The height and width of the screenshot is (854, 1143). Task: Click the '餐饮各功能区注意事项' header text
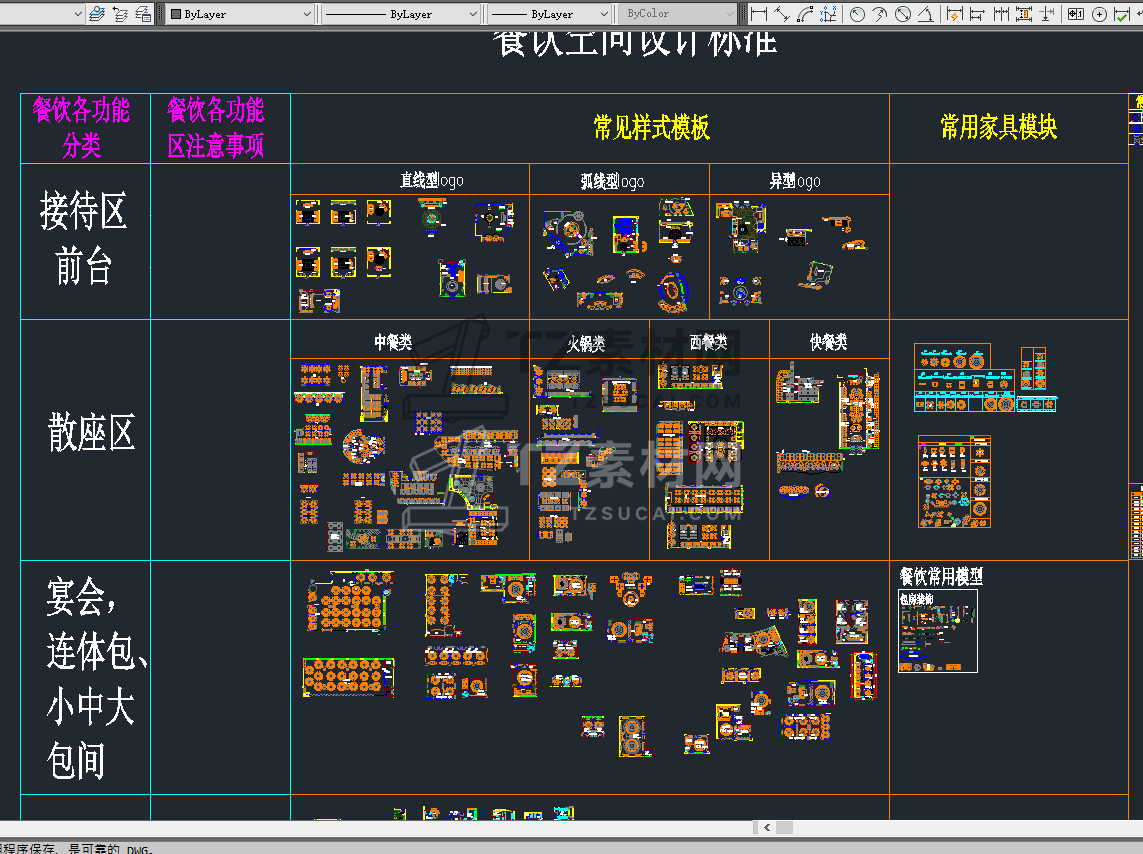point(216,128)
